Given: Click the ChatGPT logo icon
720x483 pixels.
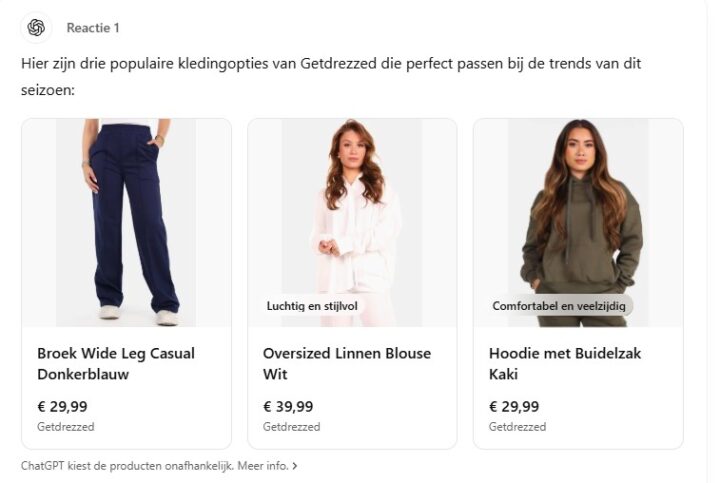Looking at the screenshot, I should (36, 28).
